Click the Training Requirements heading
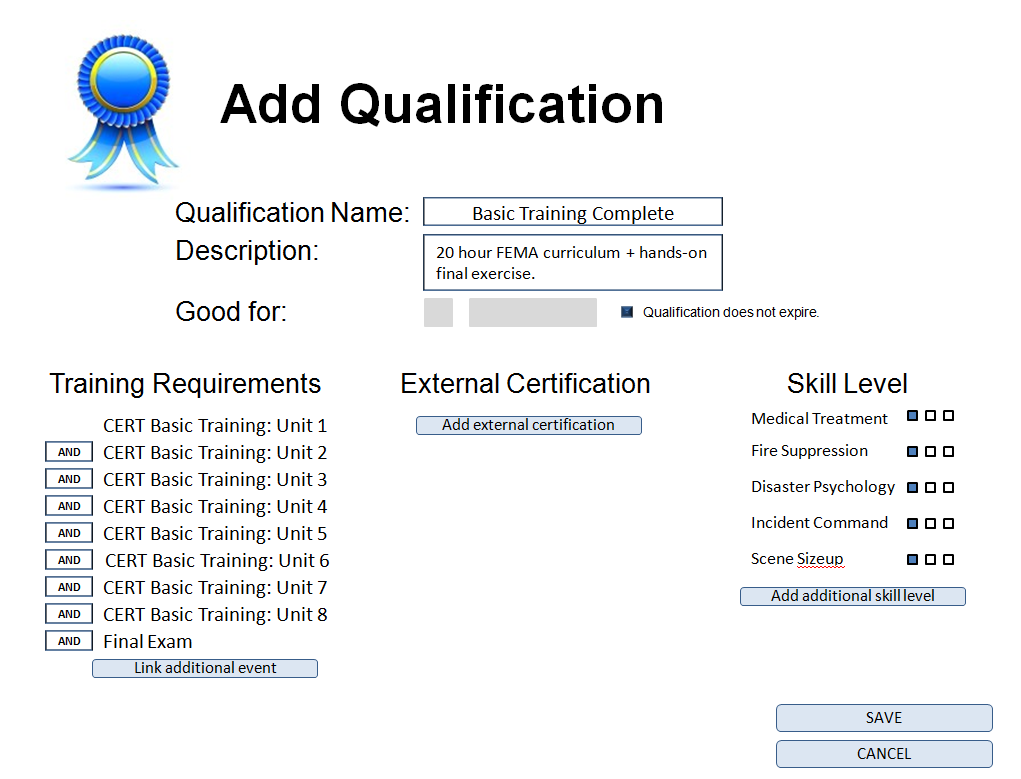This screenshot has height=779, width=1021. coord(185,384)
